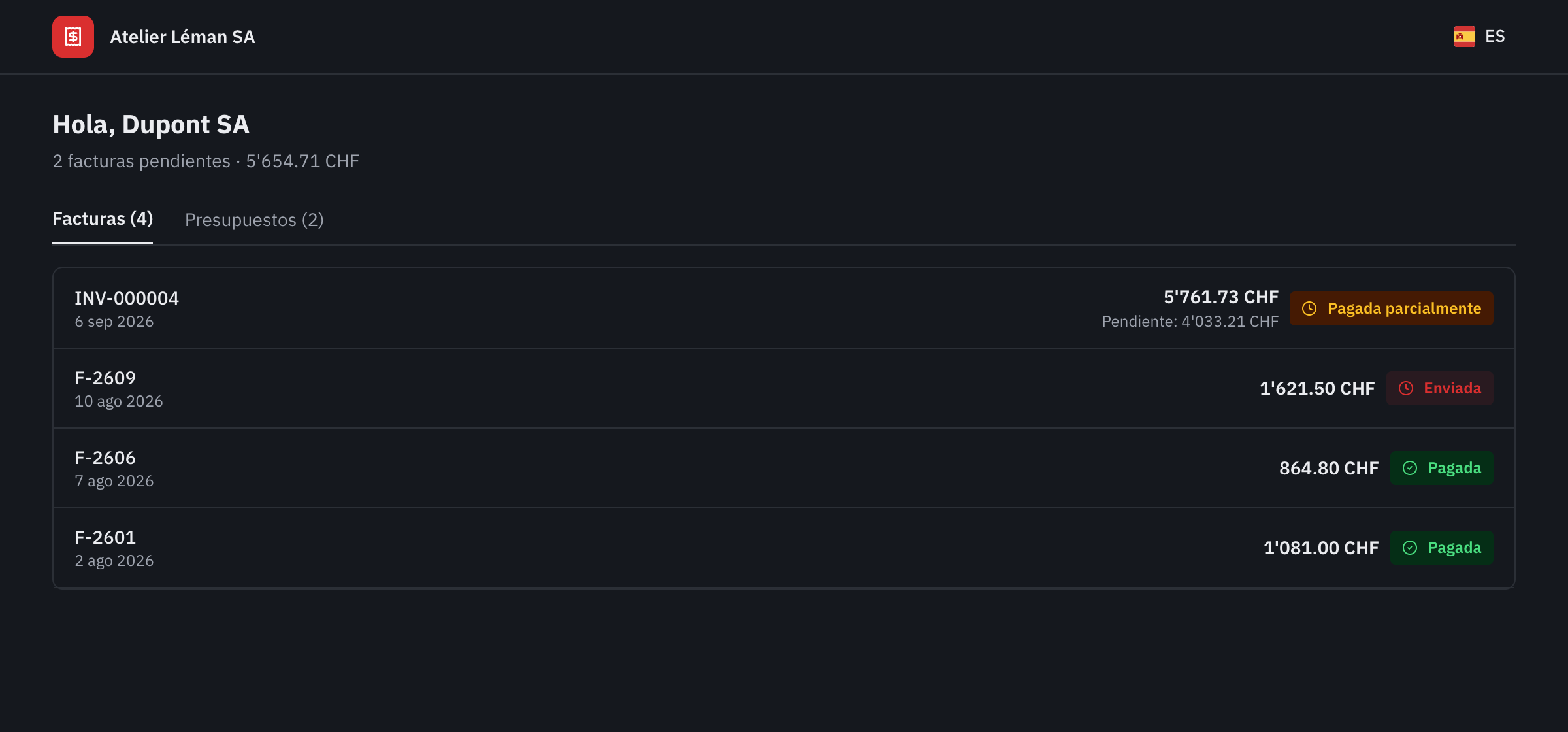The height and width of the screenshot is (732, 1568).
Task: Click the Atelier Léman SA company name
Action: coord(182,37)
